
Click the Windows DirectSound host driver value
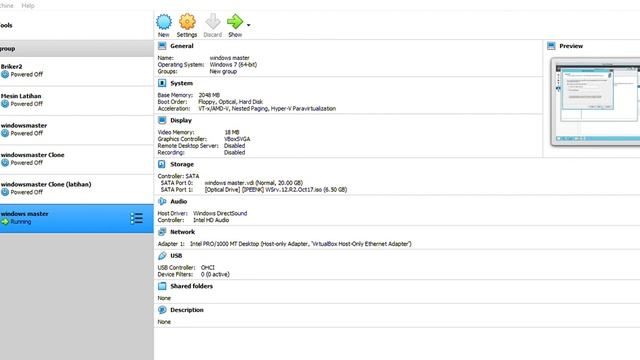click(x=220, y=213)
